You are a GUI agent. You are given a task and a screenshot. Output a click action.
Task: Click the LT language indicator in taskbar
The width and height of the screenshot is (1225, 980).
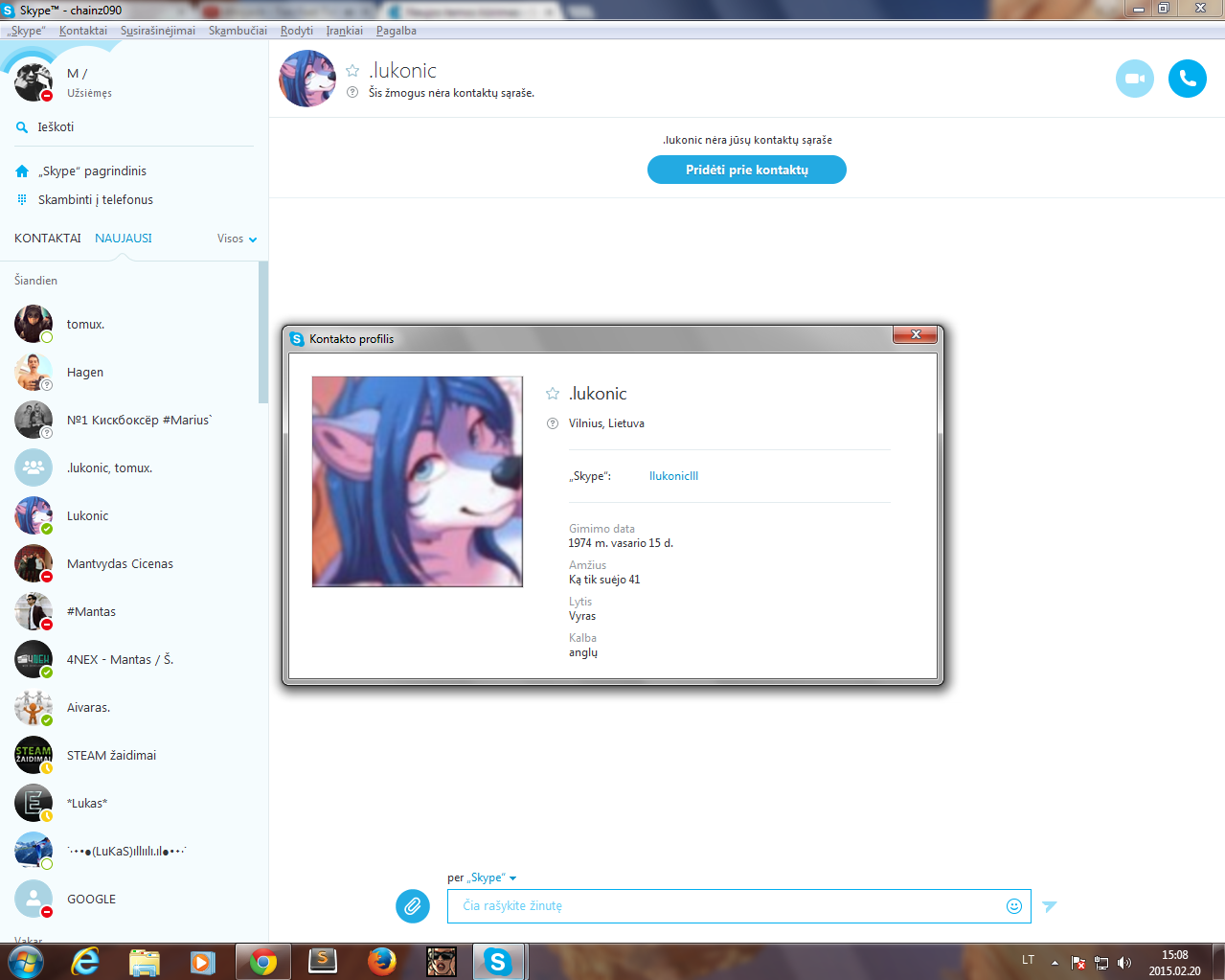[x=1028, y=960]
